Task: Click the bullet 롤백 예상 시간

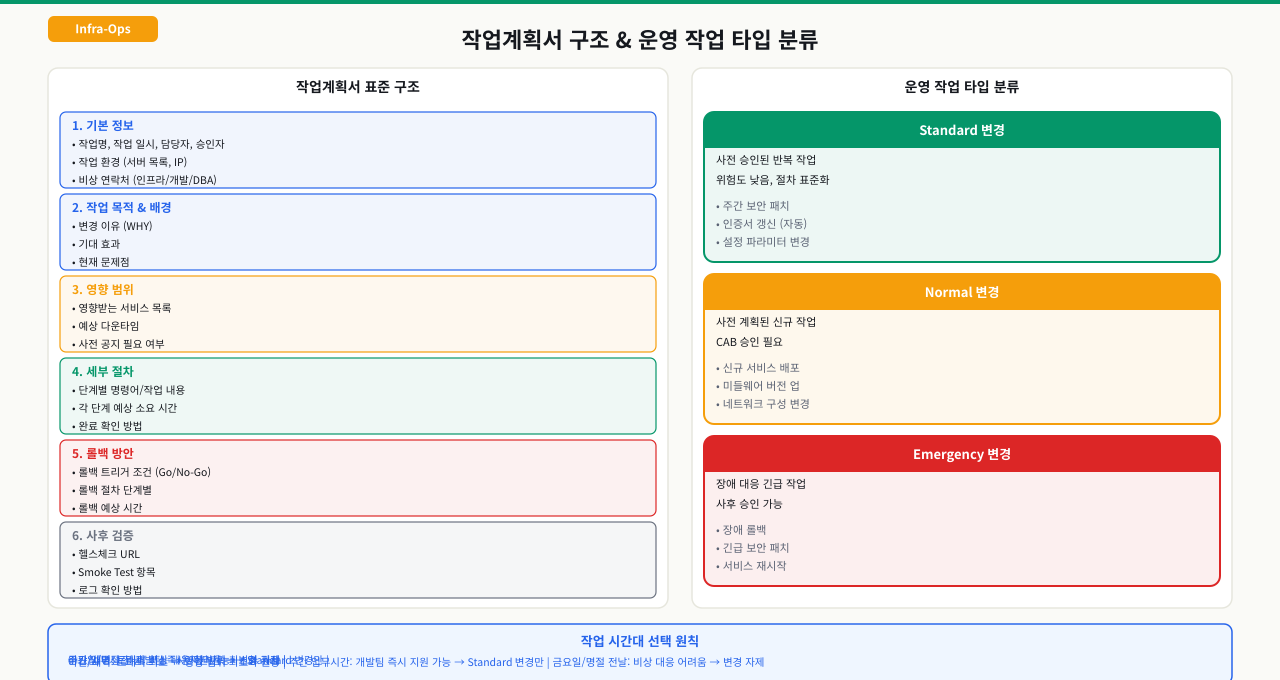Action: [107, 508]
